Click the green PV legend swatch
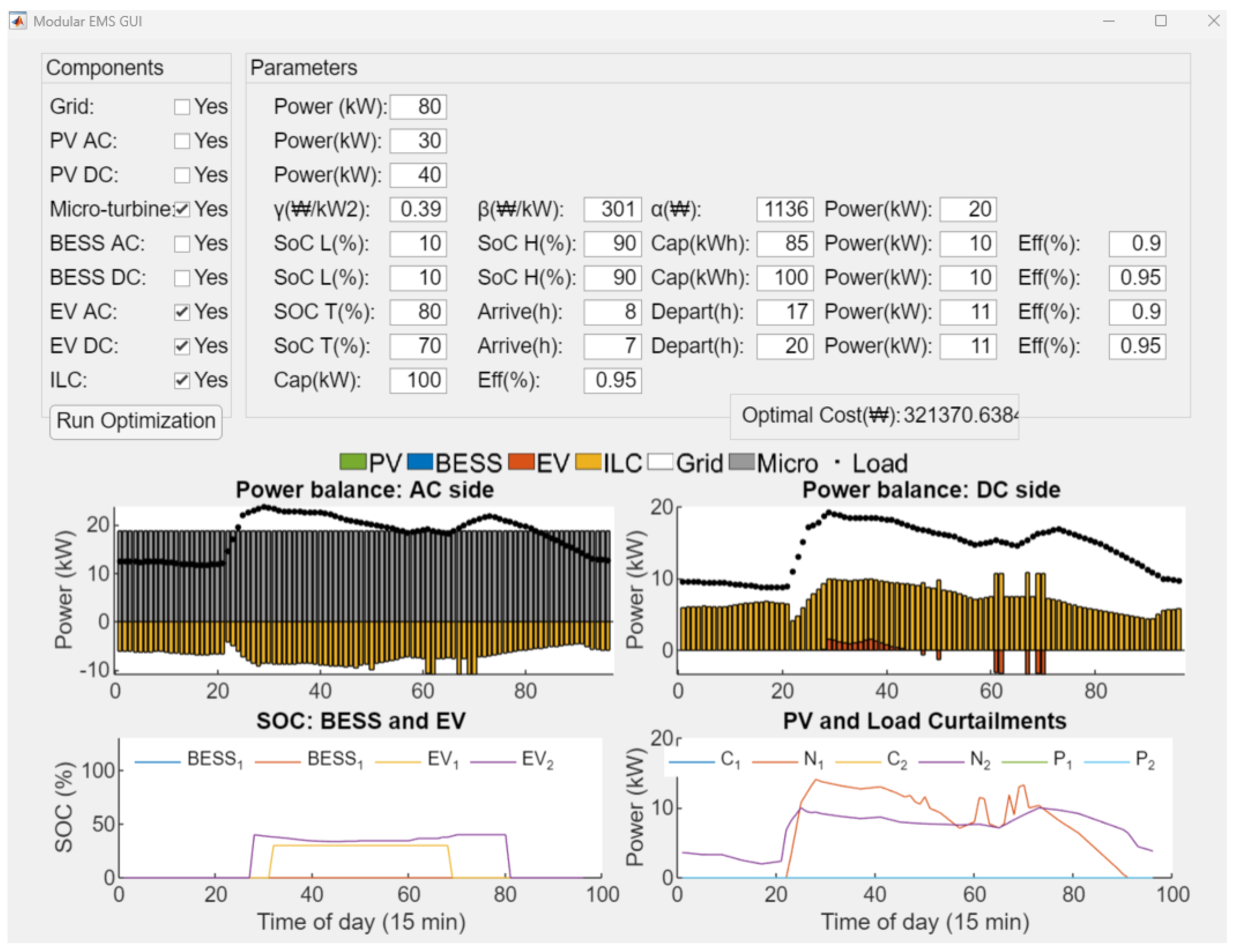The width and height of the screenshot is (1238, 952). 353,462
